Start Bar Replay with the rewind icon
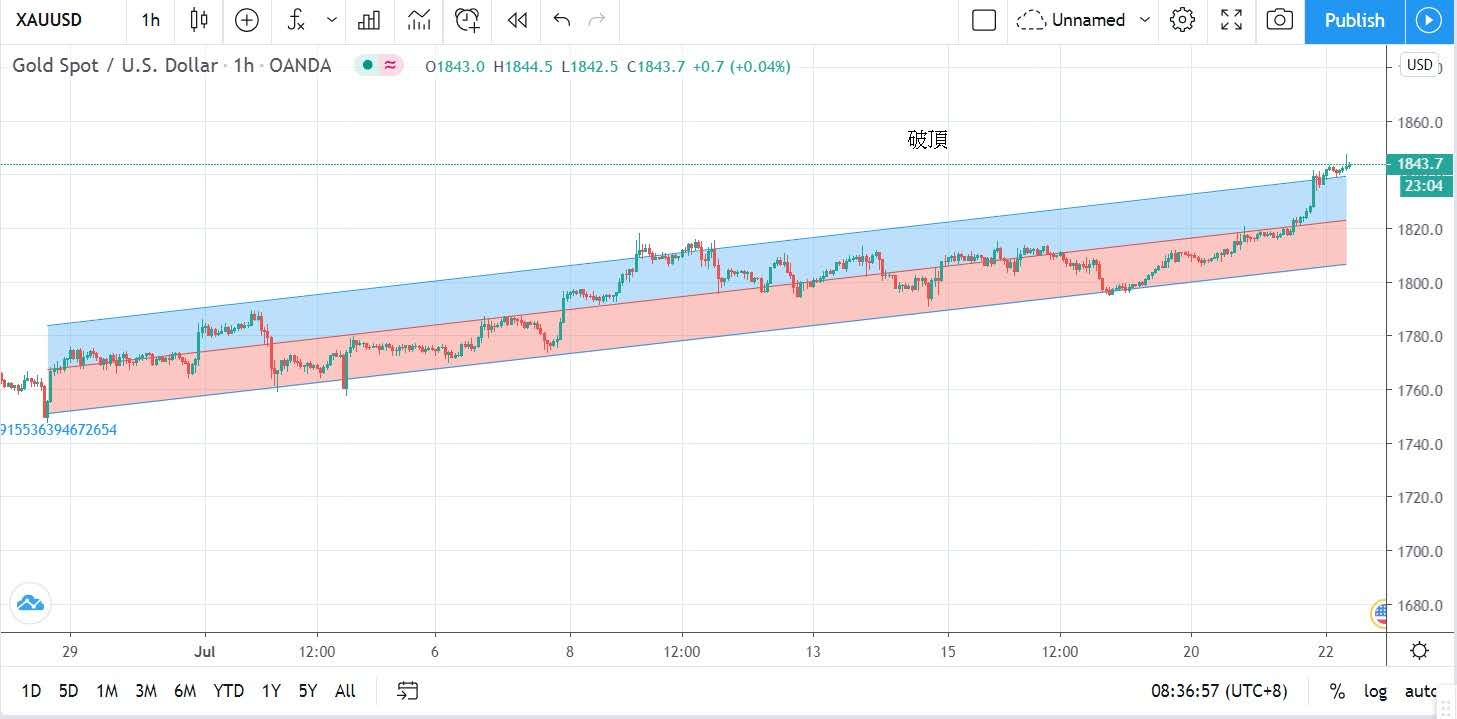This screenshot has height=719, width=1457. [516, 20]
